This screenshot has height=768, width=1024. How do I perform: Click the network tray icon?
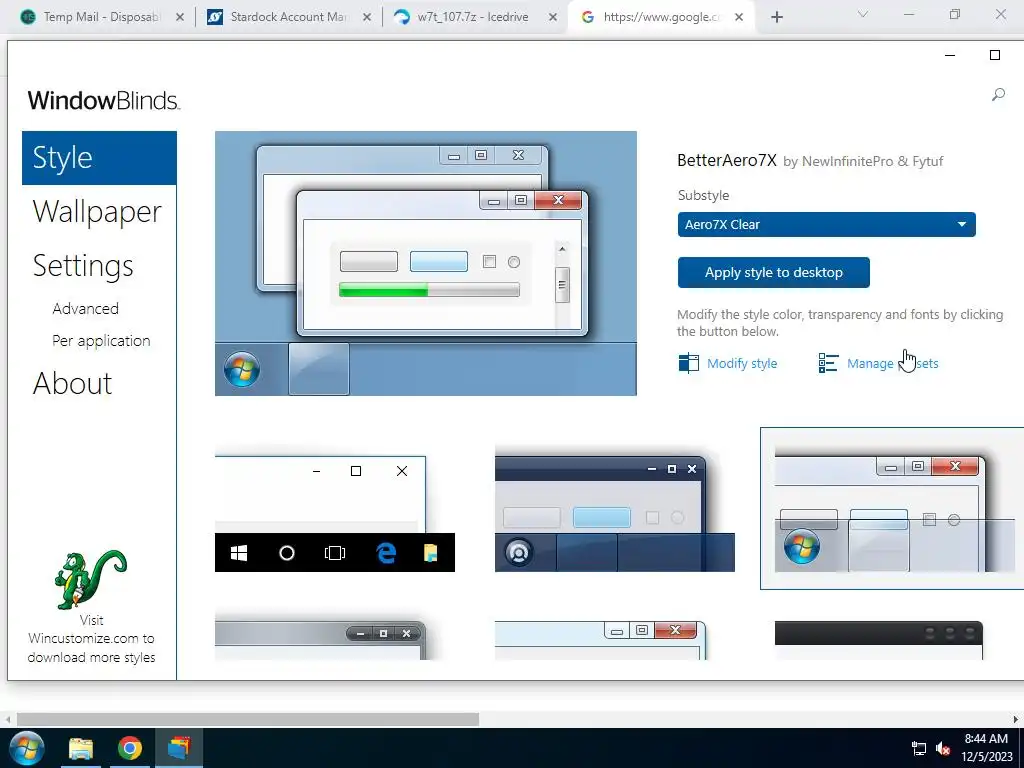919,748
